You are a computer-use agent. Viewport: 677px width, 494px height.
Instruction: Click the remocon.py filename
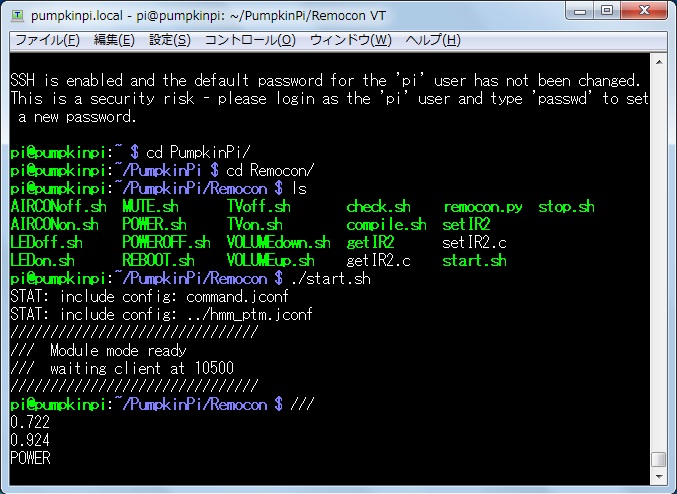pyautogui.click(x=482, y=206)
